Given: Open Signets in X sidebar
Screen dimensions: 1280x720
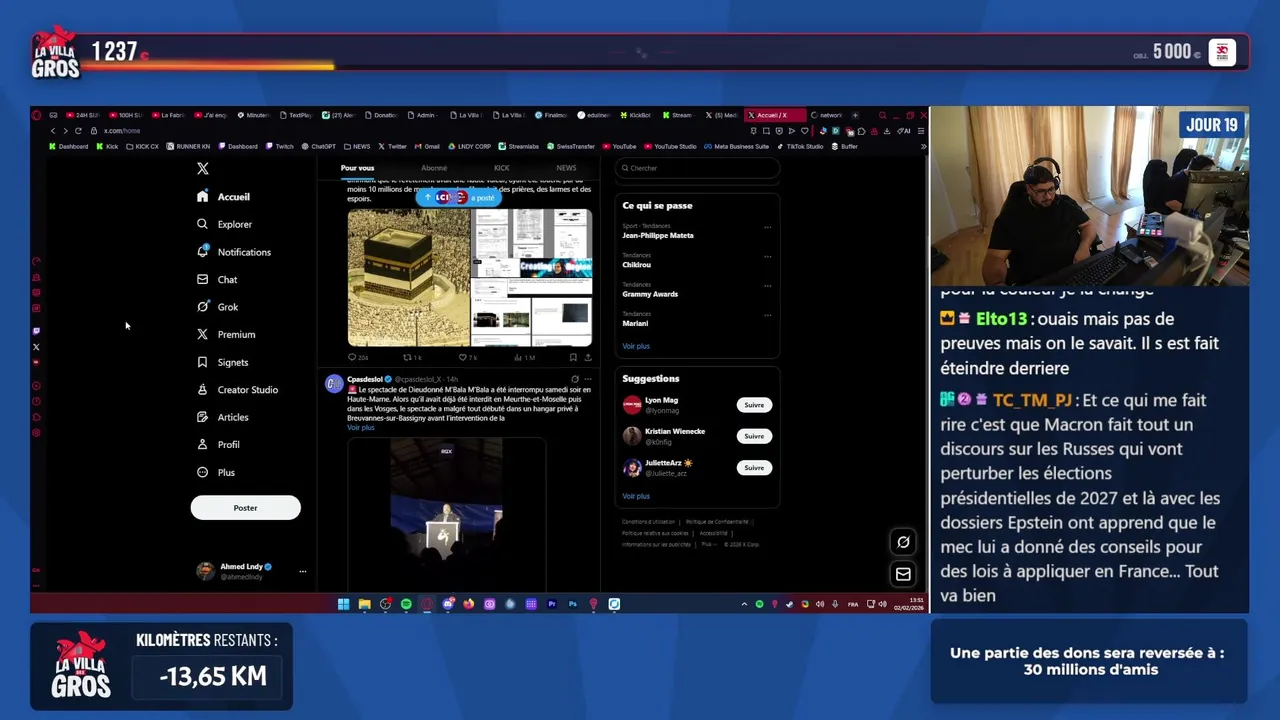Looking at the screenshot, I should [x=223, y=362].
